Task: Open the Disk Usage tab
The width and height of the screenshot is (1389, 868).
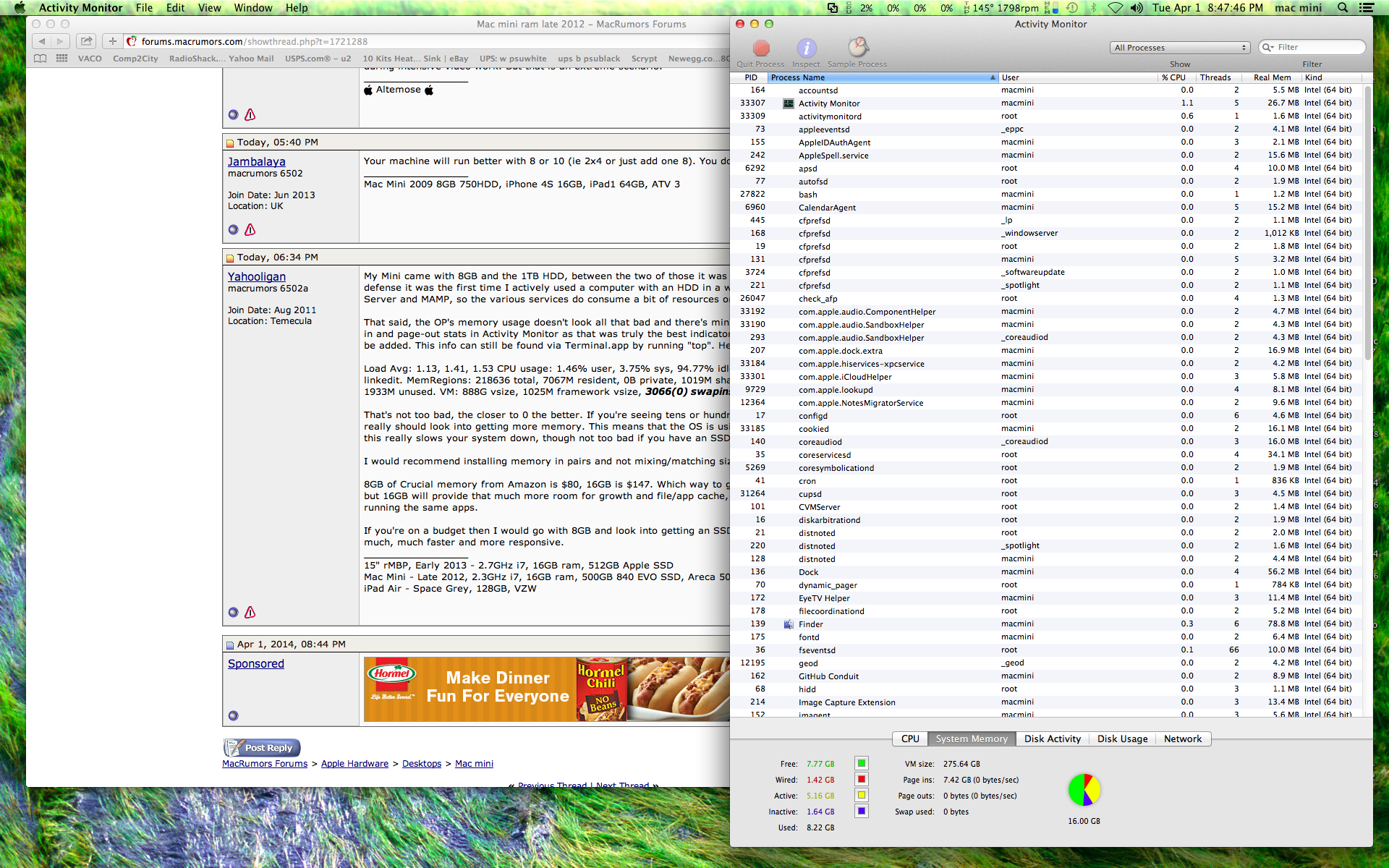Action: [1122, 739]
